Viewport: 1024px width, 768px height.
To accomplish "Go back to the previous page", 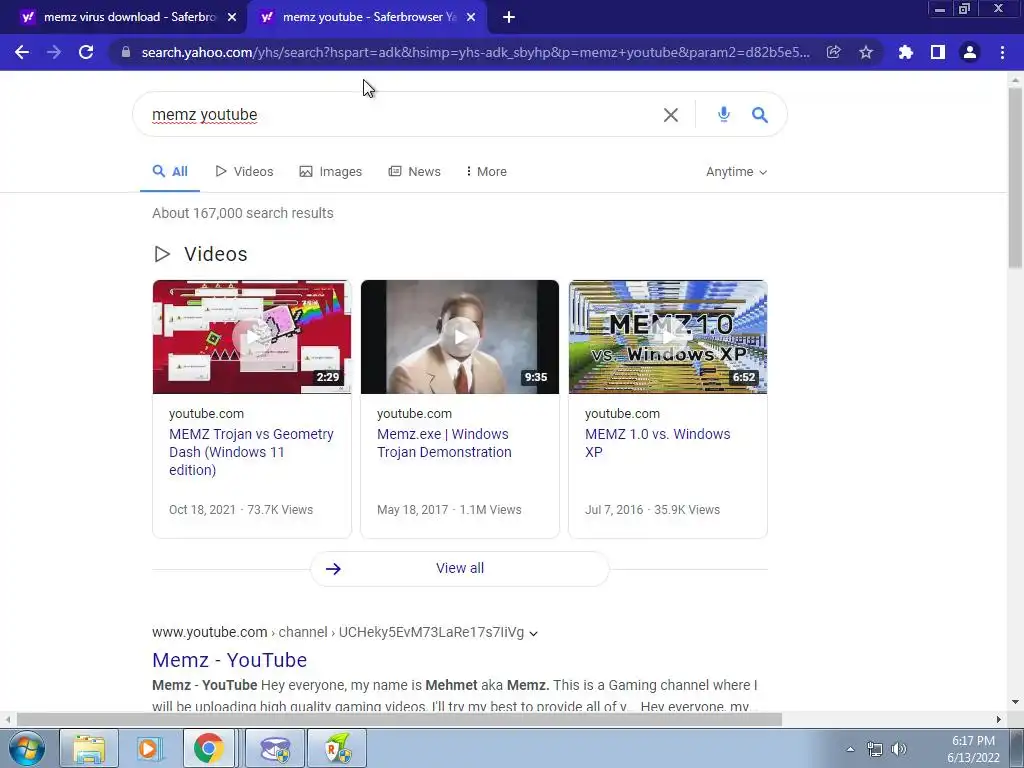I will point(22,52).
